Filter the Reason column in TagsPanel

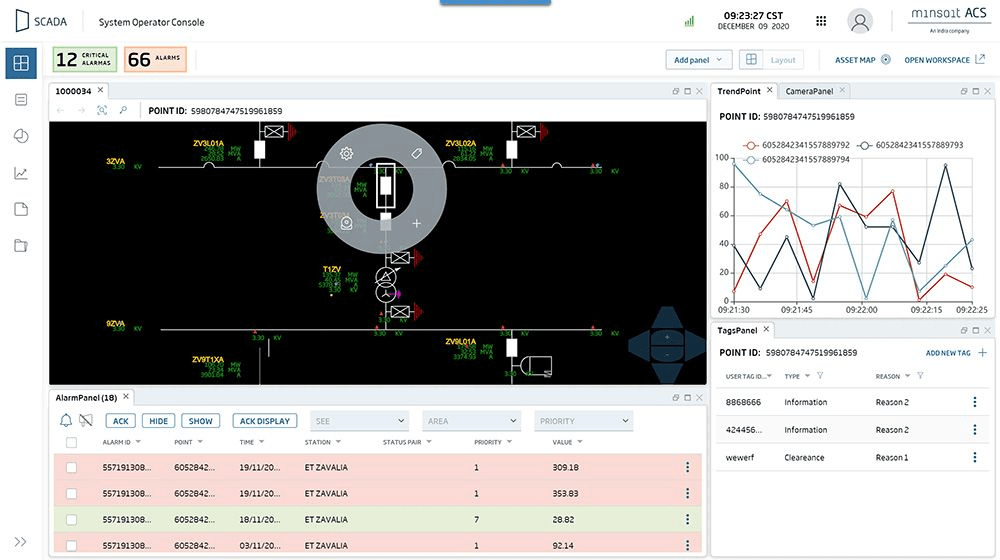(920, 376)
